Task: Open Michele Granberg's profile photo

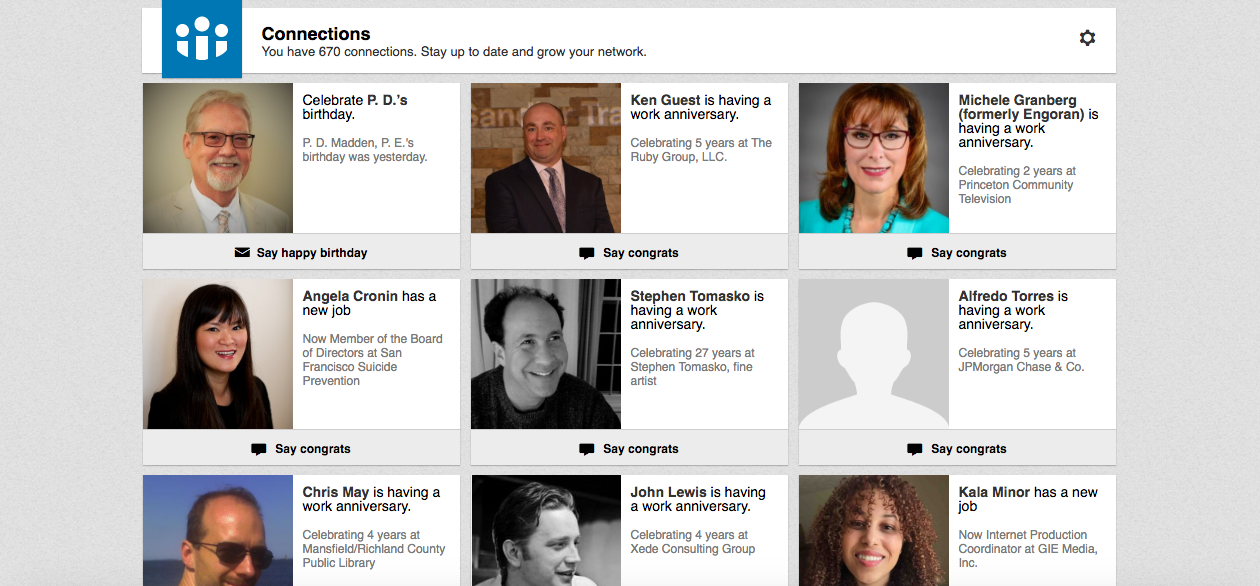Action: click(874, 158)
